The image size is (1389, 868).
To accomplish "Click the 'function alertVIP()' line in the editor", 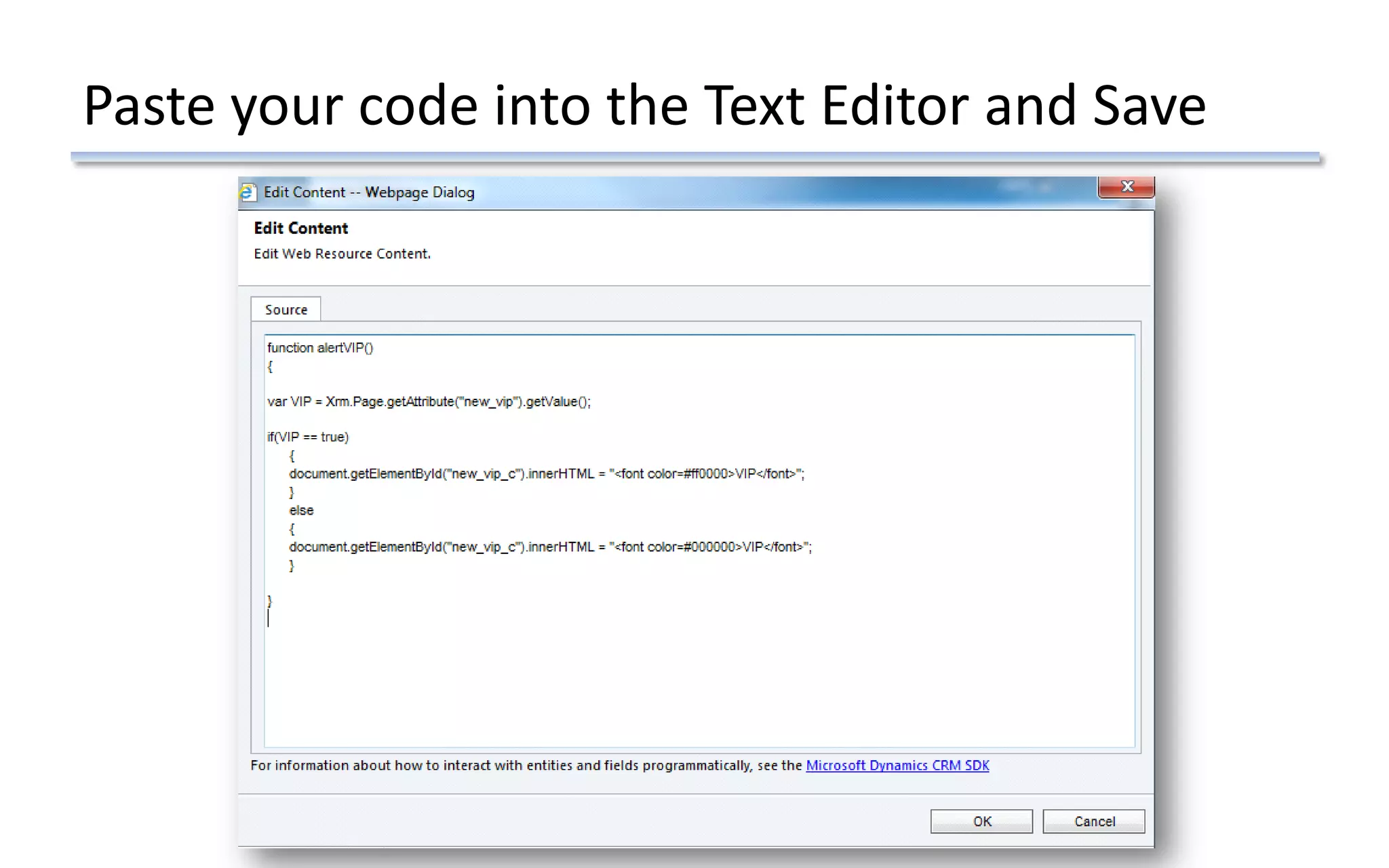I will 320,348.
